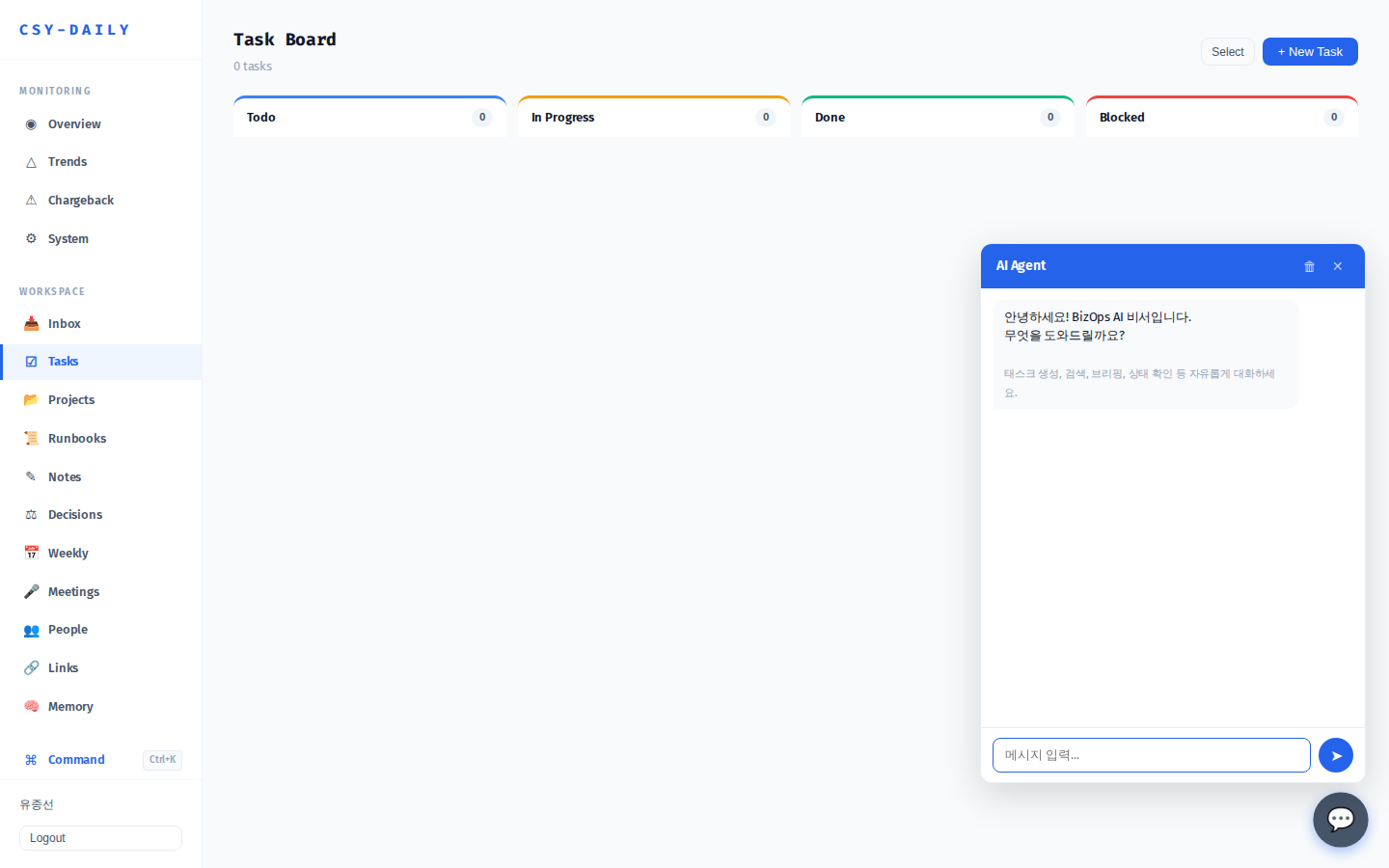Clear chat with the trash icon

point(1309,266)
